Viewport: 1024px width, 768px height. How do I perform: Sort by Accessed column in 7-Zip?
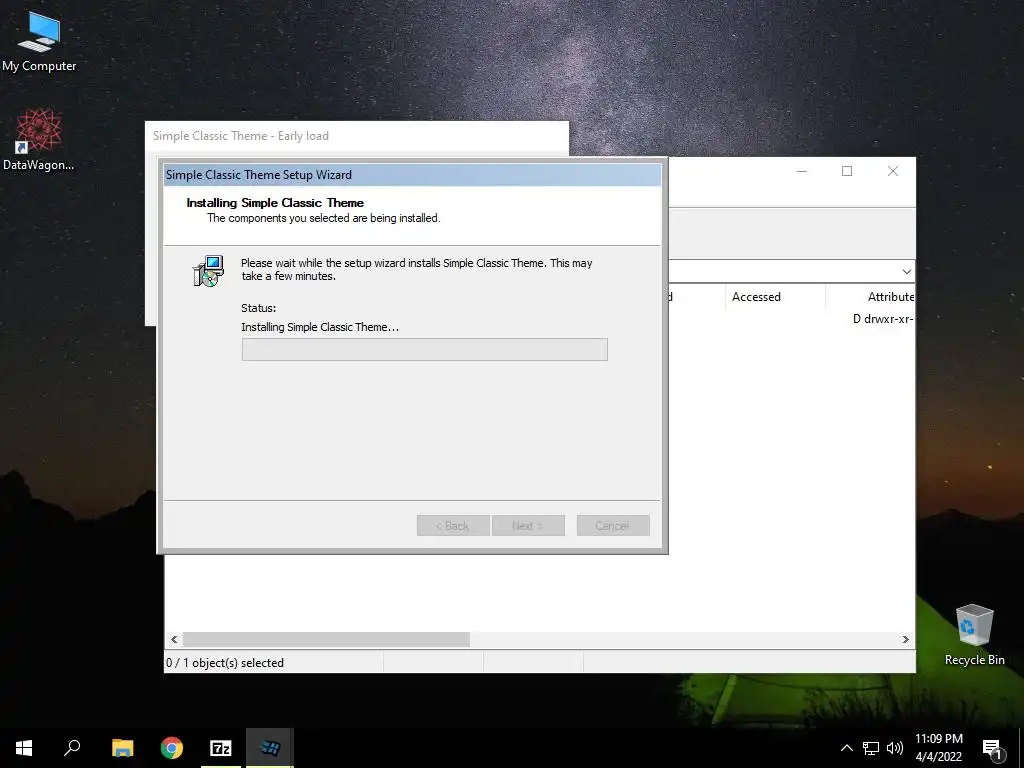(775, 297)
